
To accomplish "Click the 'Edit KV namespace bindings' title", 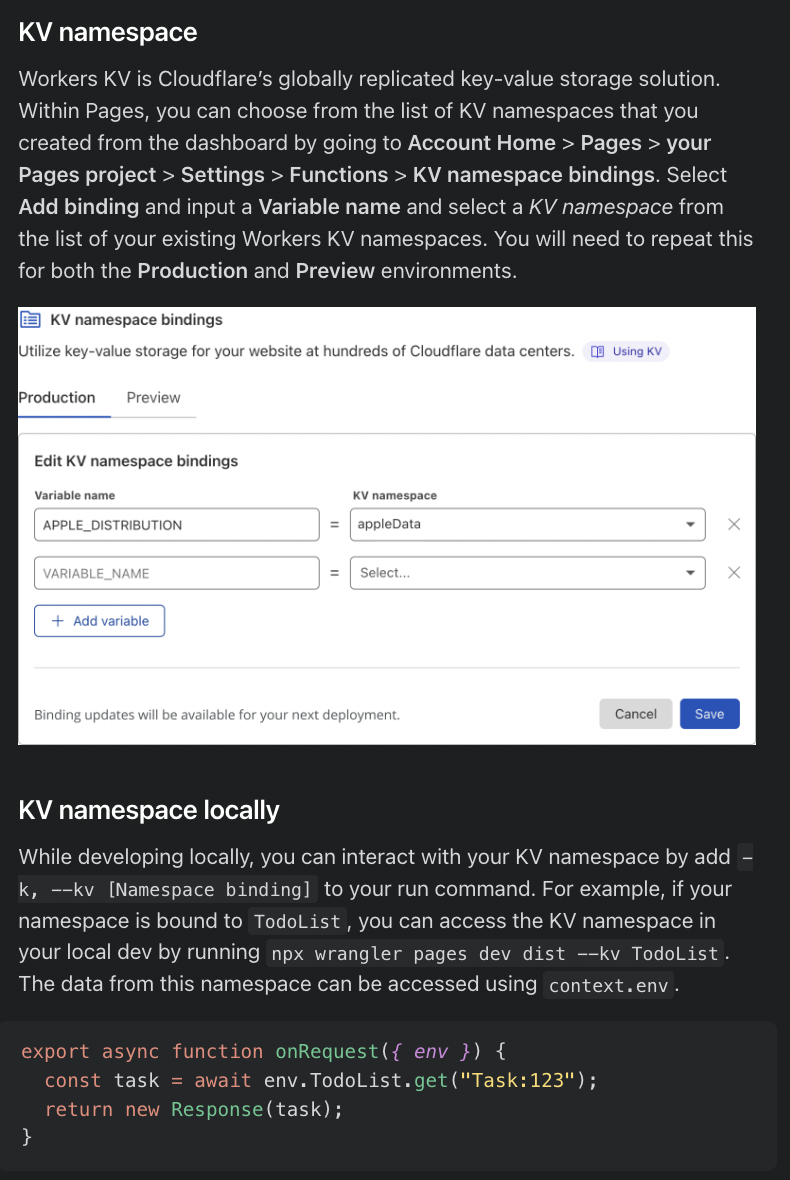I will click(x=136, y=461).
